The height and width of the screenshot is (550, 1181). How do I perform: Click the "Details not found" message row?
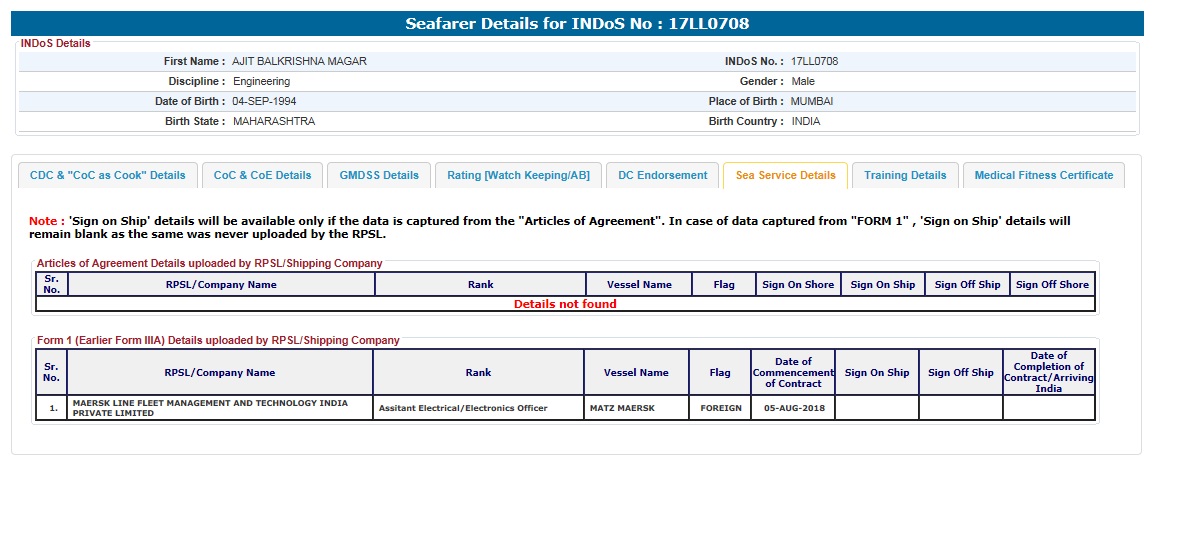point(565,304)
